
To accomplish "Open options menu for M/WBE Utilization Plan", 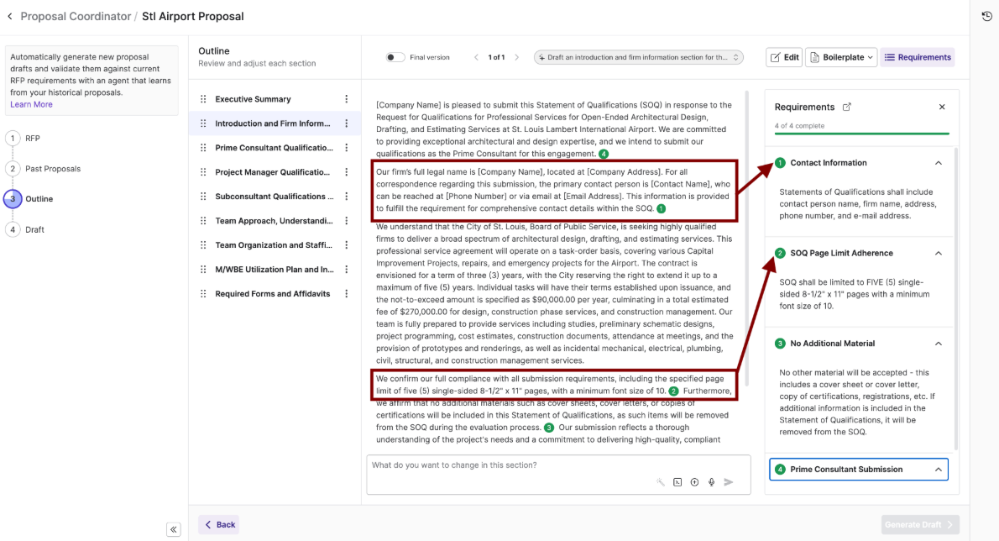I will (x=347, y=270).
